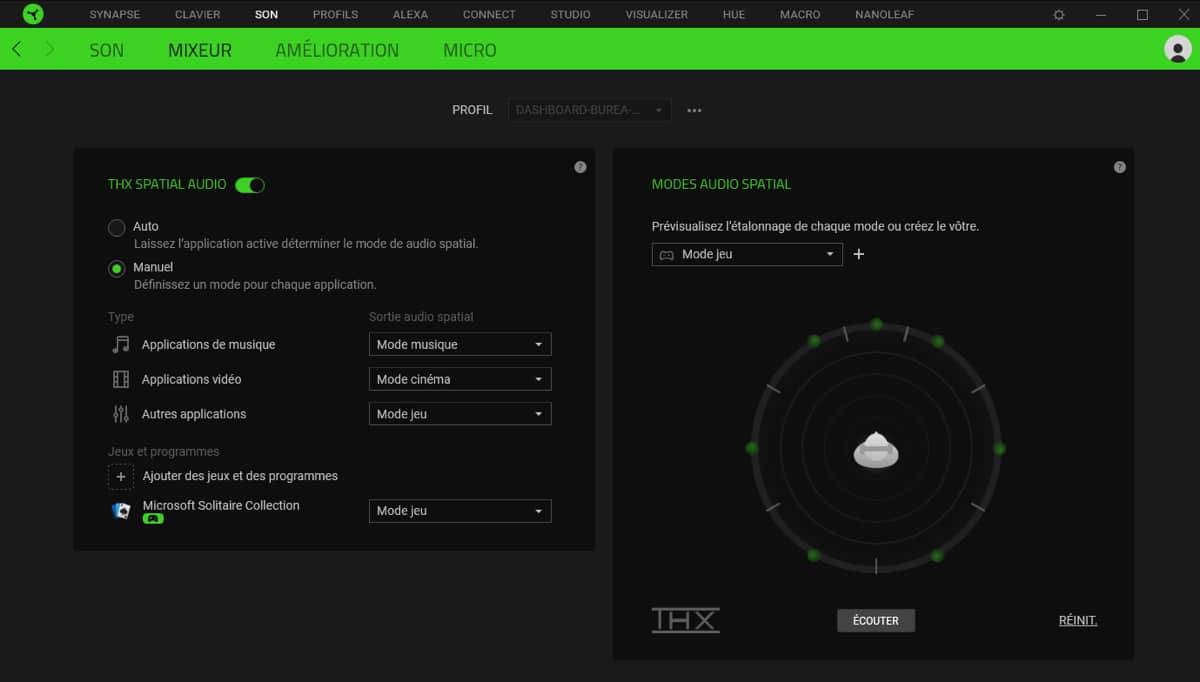Toggle THX Spatial Audio switch
Screen dimensions: 1200x682
point(250,185)
